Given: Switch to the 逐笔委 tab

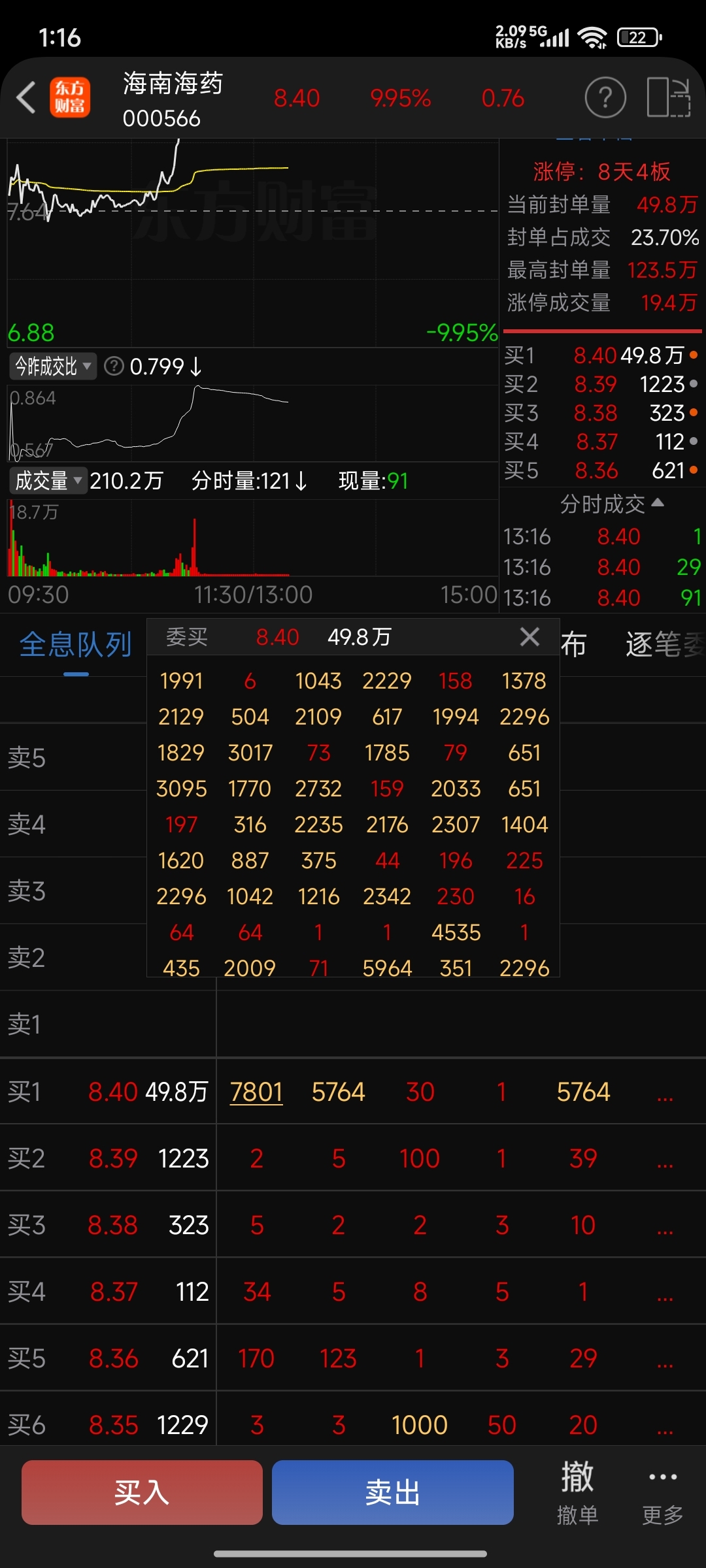Looking at the screenshot, I should click(665, 645).
